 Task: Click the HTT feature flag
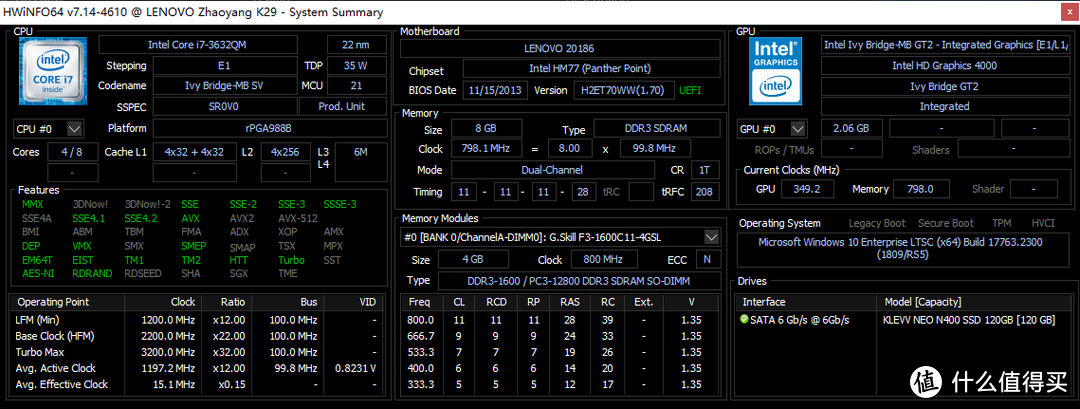pyautogui.click(x=239, y=260)
